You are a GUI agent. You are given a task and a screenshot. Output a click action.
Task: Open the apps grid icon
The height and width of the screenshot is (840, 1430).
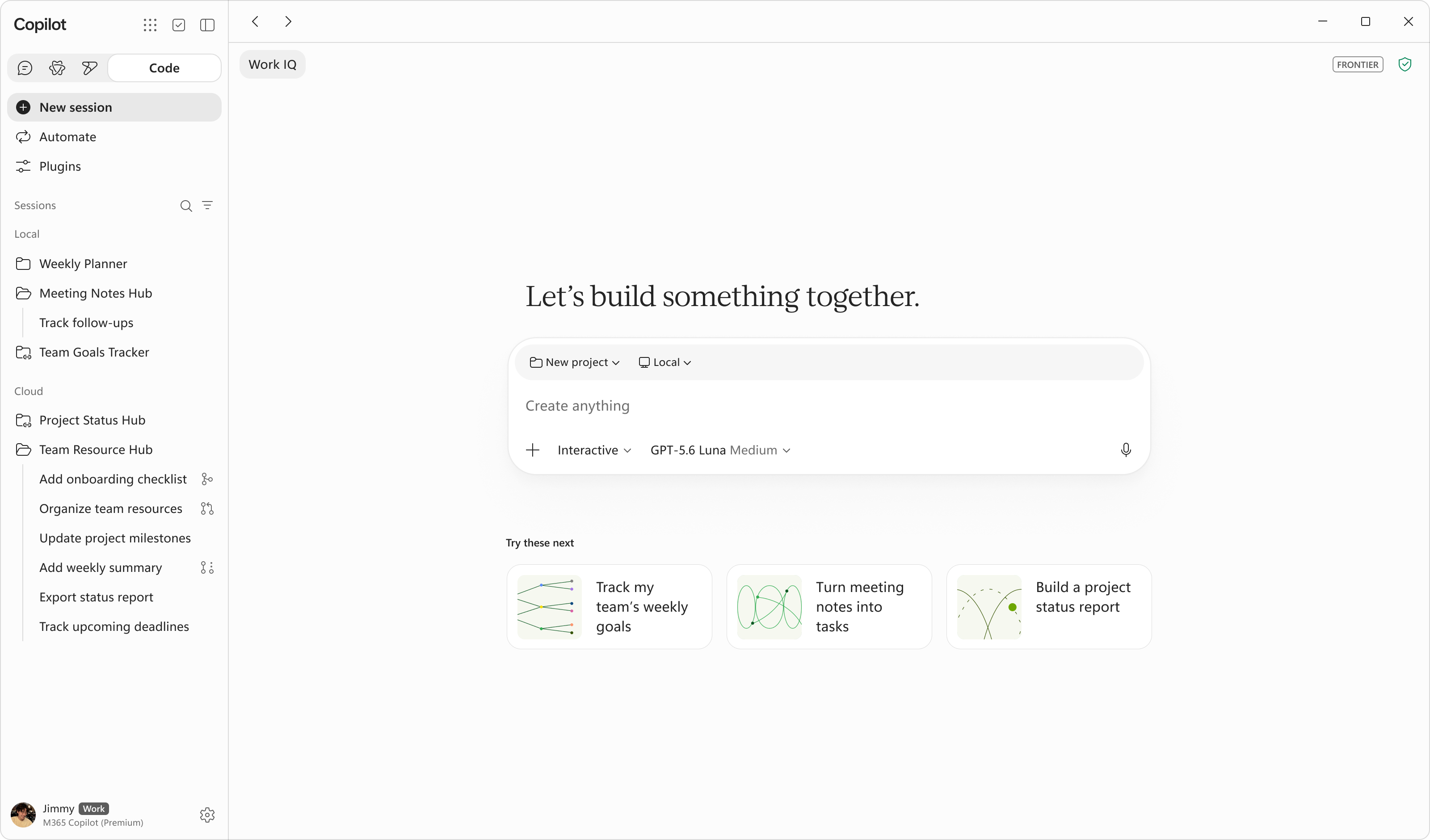(150, 25)
